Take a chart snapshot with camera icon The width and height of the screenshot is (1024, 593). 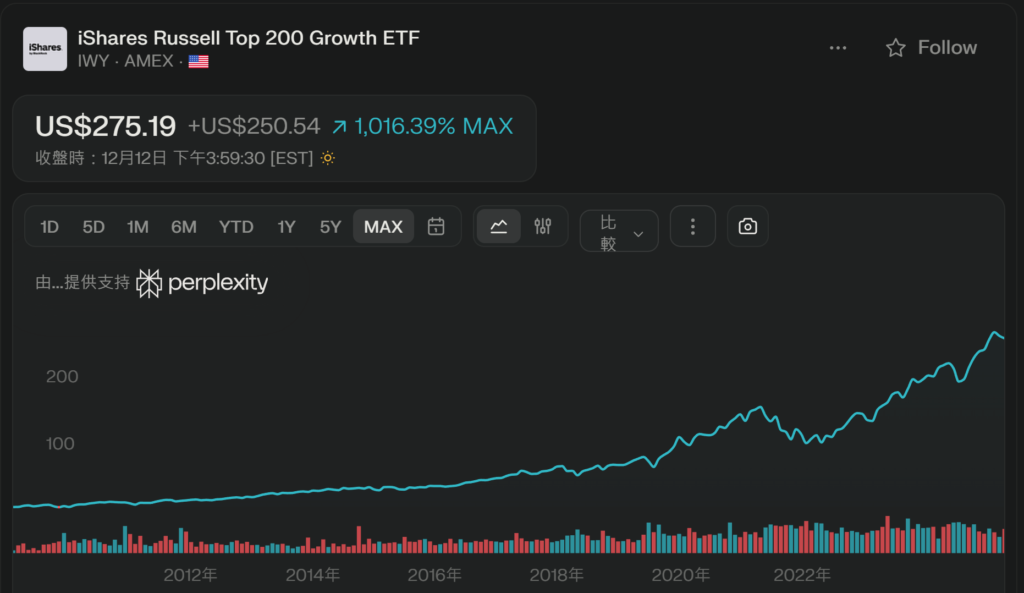click(748, 227)
